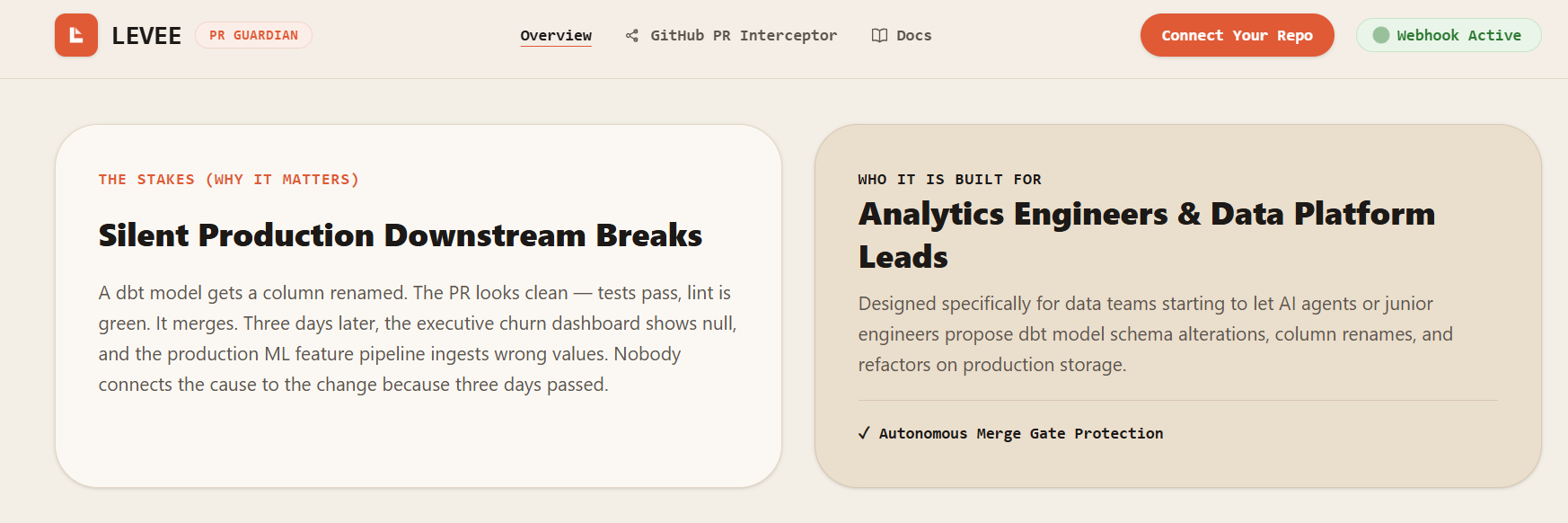This screenshot has width=1568, height=523.
Task: Click Autonomous Merge Gate Protection text
Action: pos(1021,433)
